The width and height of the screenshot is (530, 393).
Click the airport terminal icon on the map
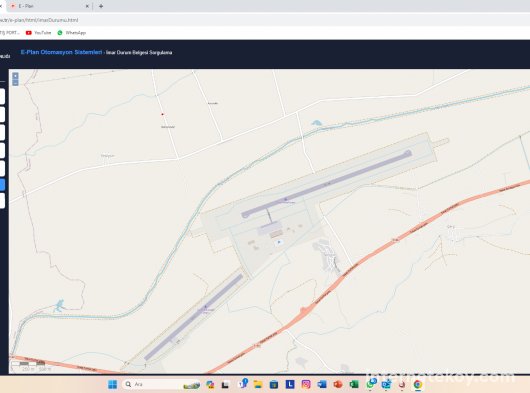tap(279, 242)
